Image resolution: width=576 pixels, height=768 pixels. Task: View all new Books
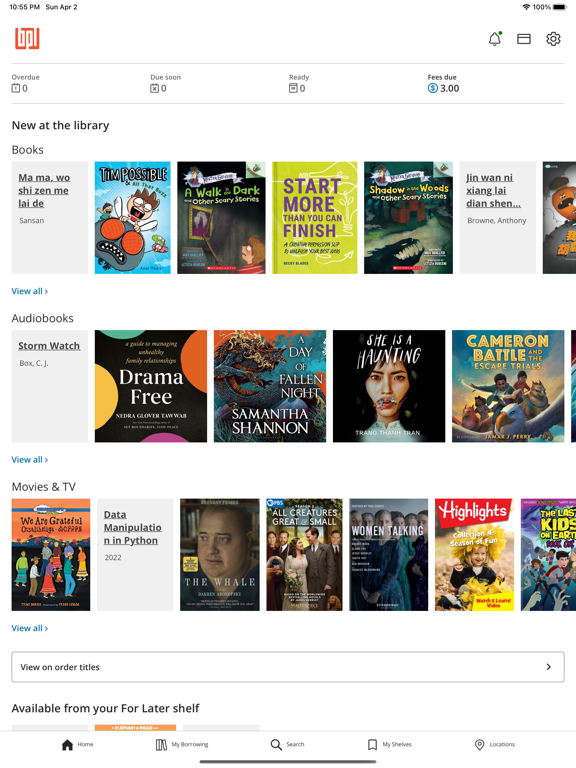tap(30, 291)
